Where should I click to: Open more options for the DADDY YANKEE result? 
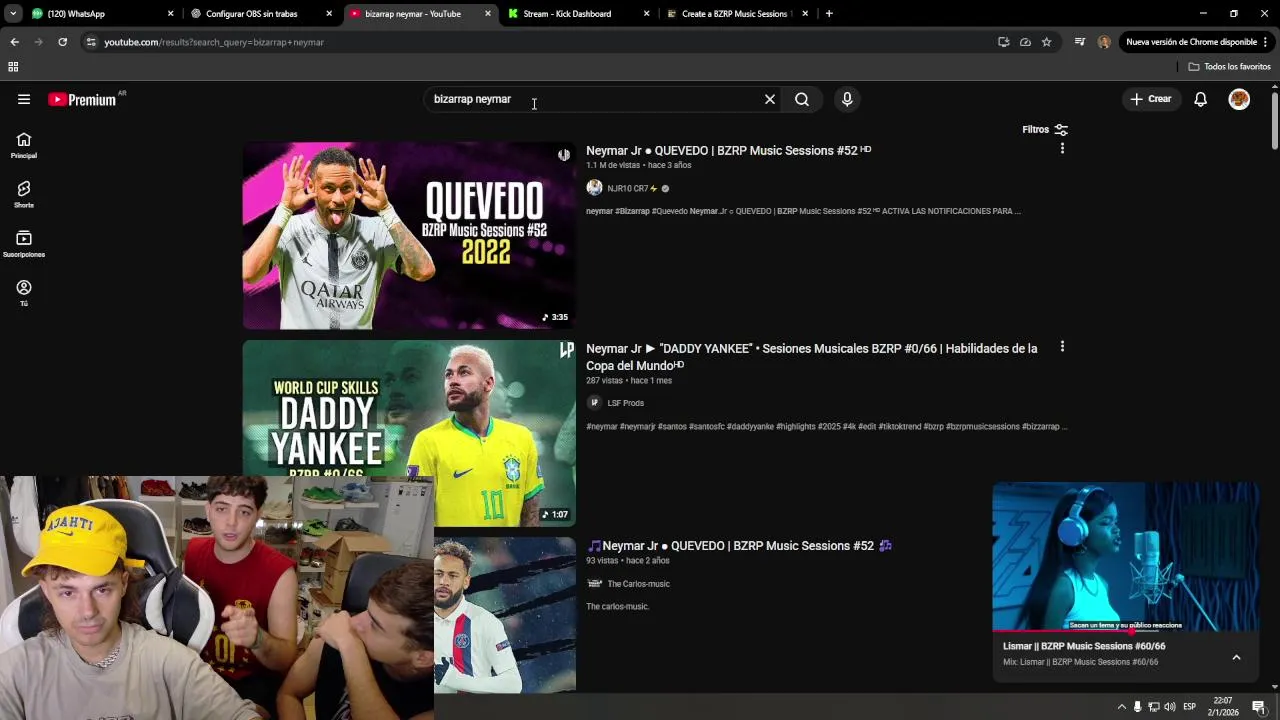coord(1062,347)
